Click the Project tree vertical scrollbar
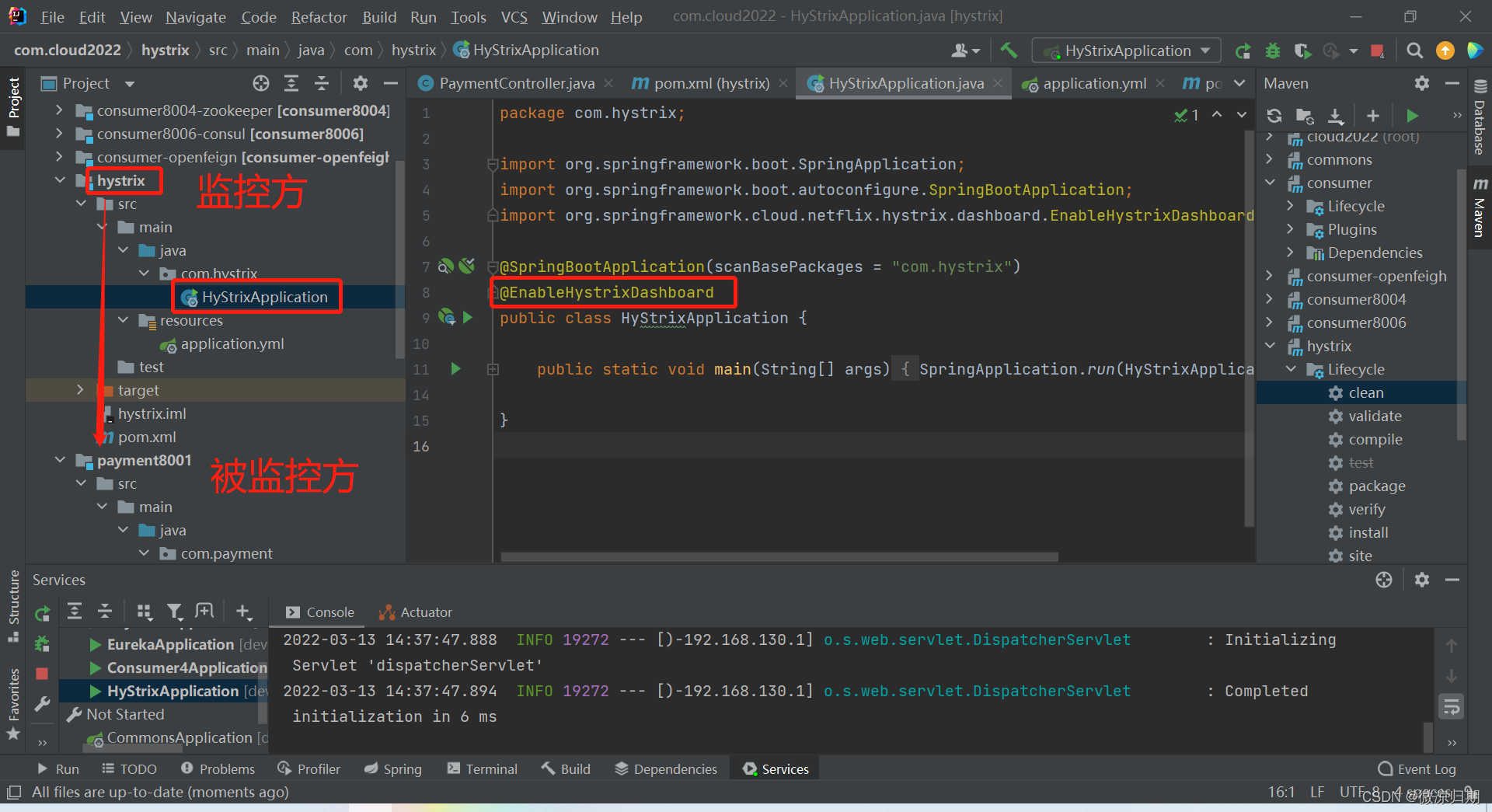The width and height of the screenshot is (1492, 812). click(399, 259)
